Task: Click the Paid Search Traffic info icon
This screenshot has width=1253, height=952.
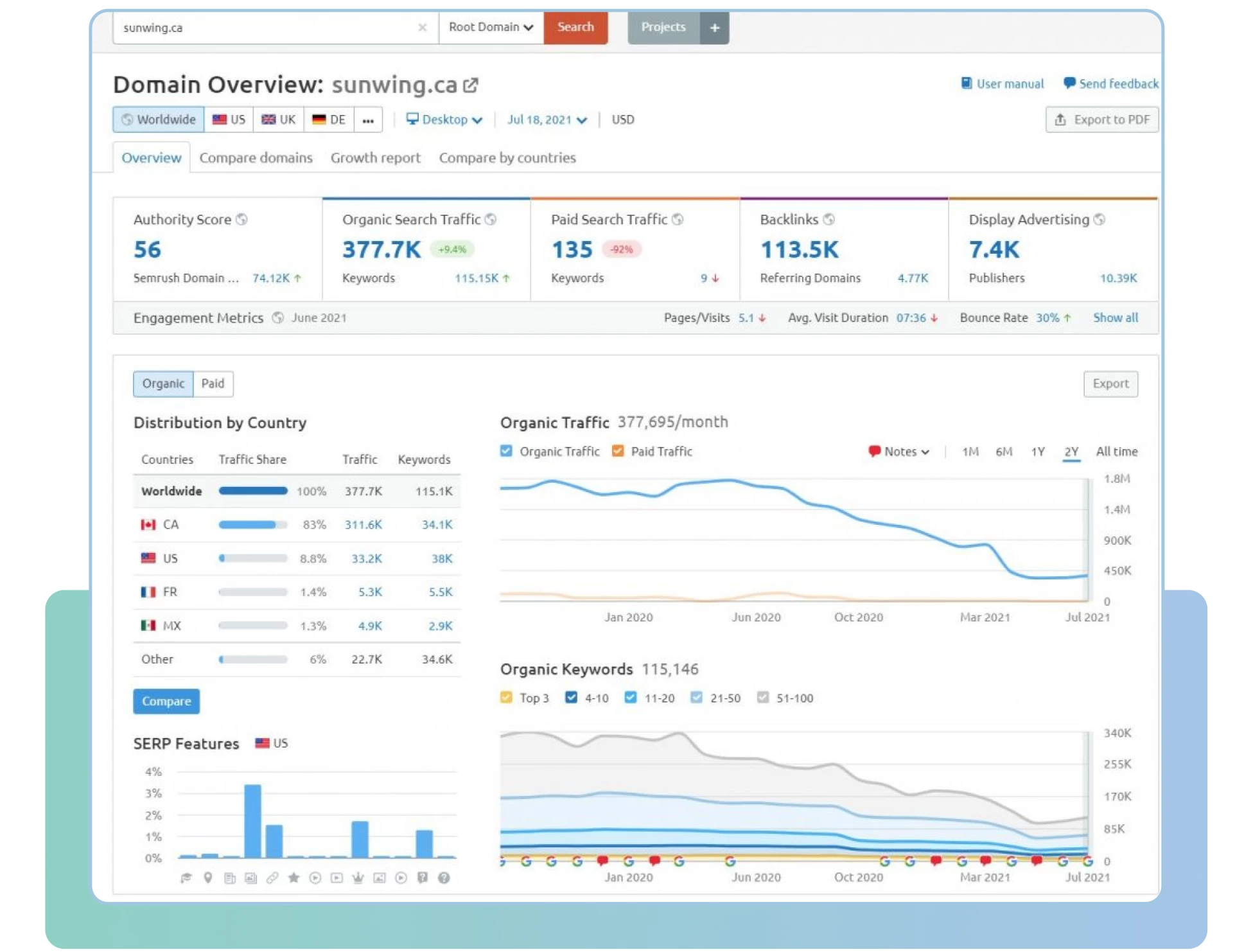Action: (x=678, y=220)
